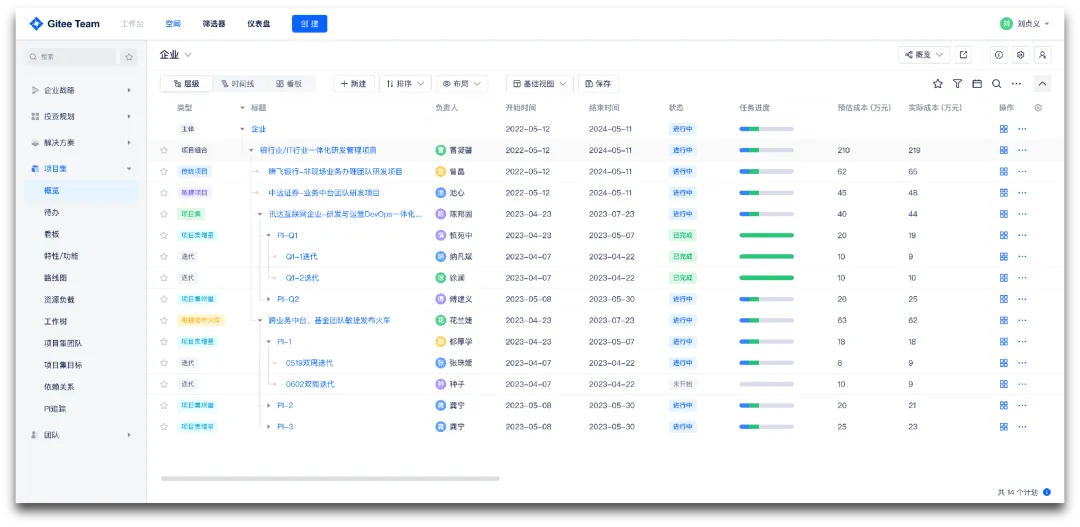Click the 任务进度 progress bar of PI-1

pyautogui.click(x=767, y=342)
